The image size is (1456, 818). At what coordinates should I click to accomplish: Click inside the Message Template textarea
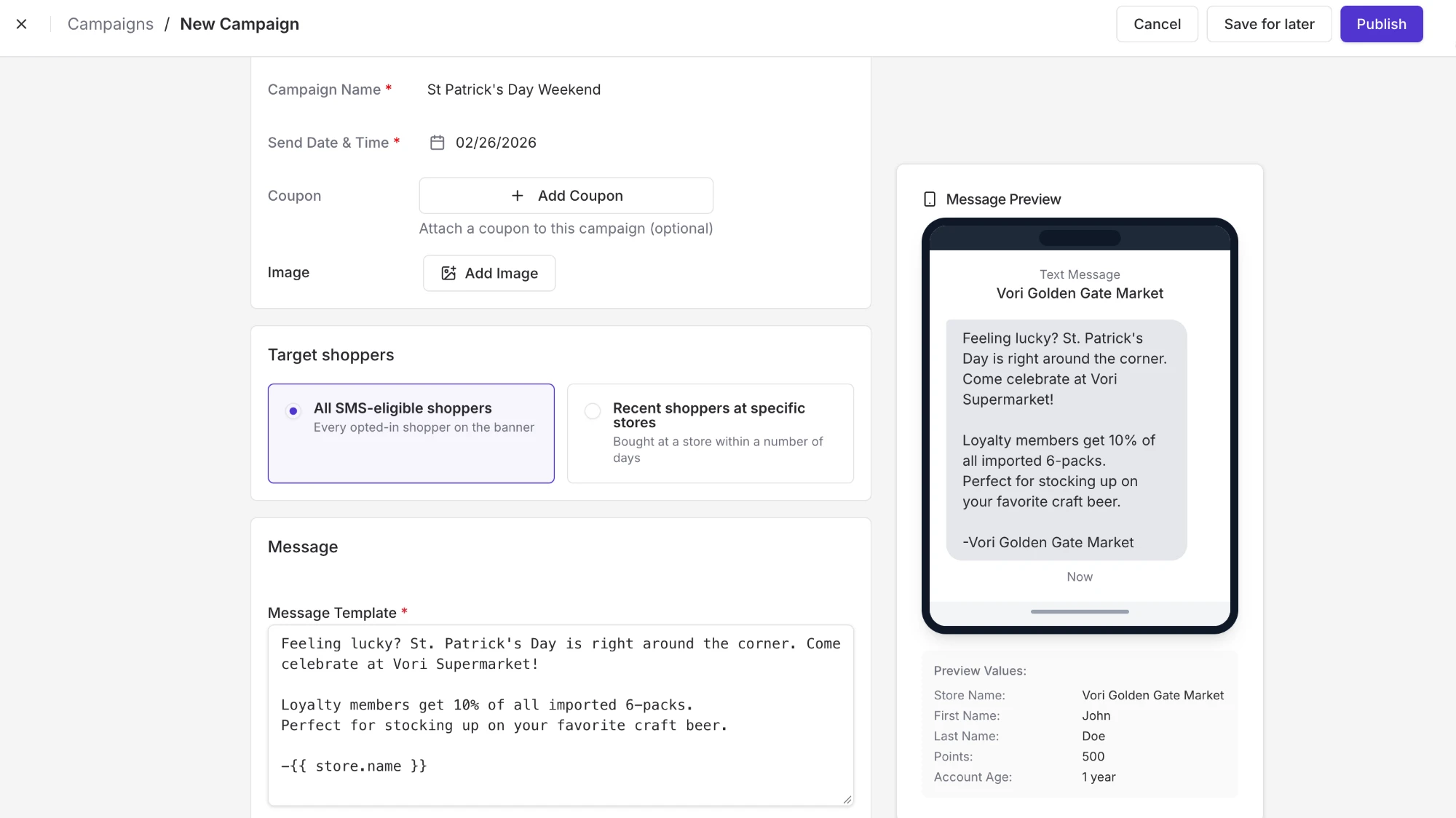[x=561, y=715]
